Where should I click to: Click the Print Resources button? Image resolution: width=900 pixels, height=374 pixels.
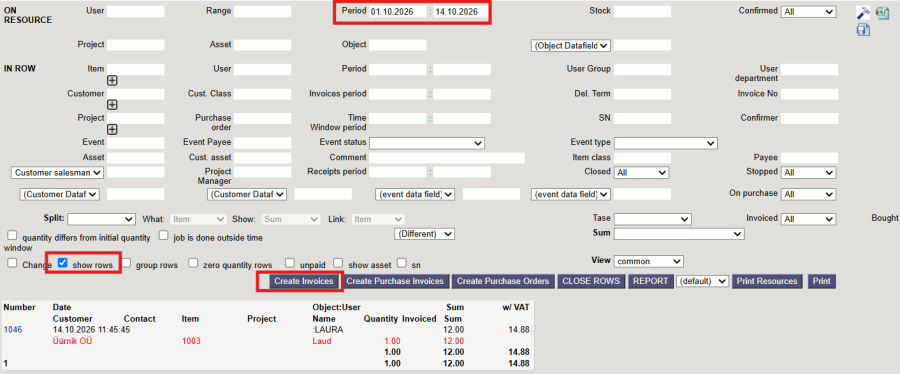pos(767,281)
